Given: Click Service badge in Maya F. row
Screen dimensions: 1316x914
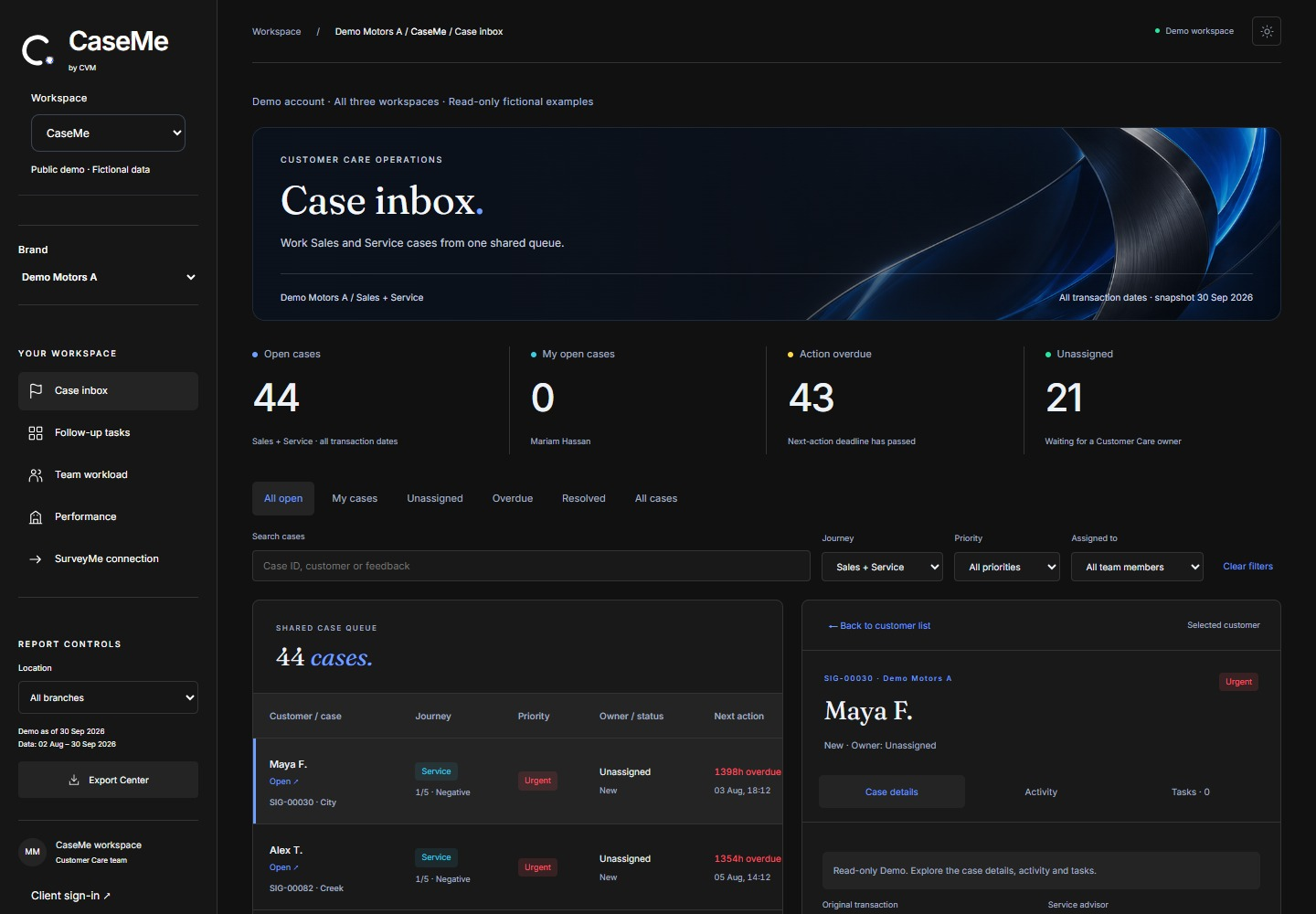Looking at the screenshot, I should 436,771.
